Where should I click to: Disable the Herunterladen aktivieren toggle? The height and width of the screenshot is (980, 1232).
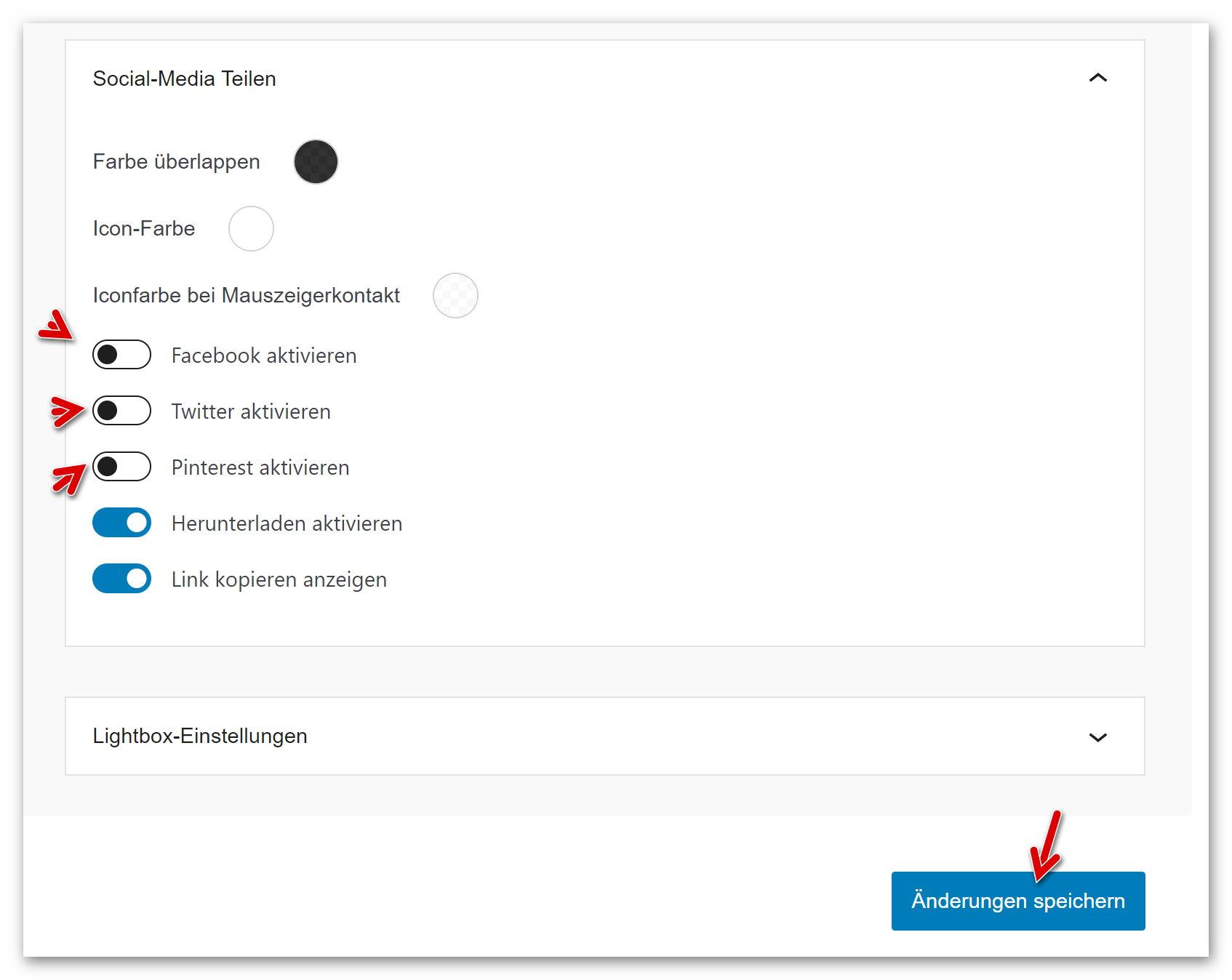click(121, 523)
